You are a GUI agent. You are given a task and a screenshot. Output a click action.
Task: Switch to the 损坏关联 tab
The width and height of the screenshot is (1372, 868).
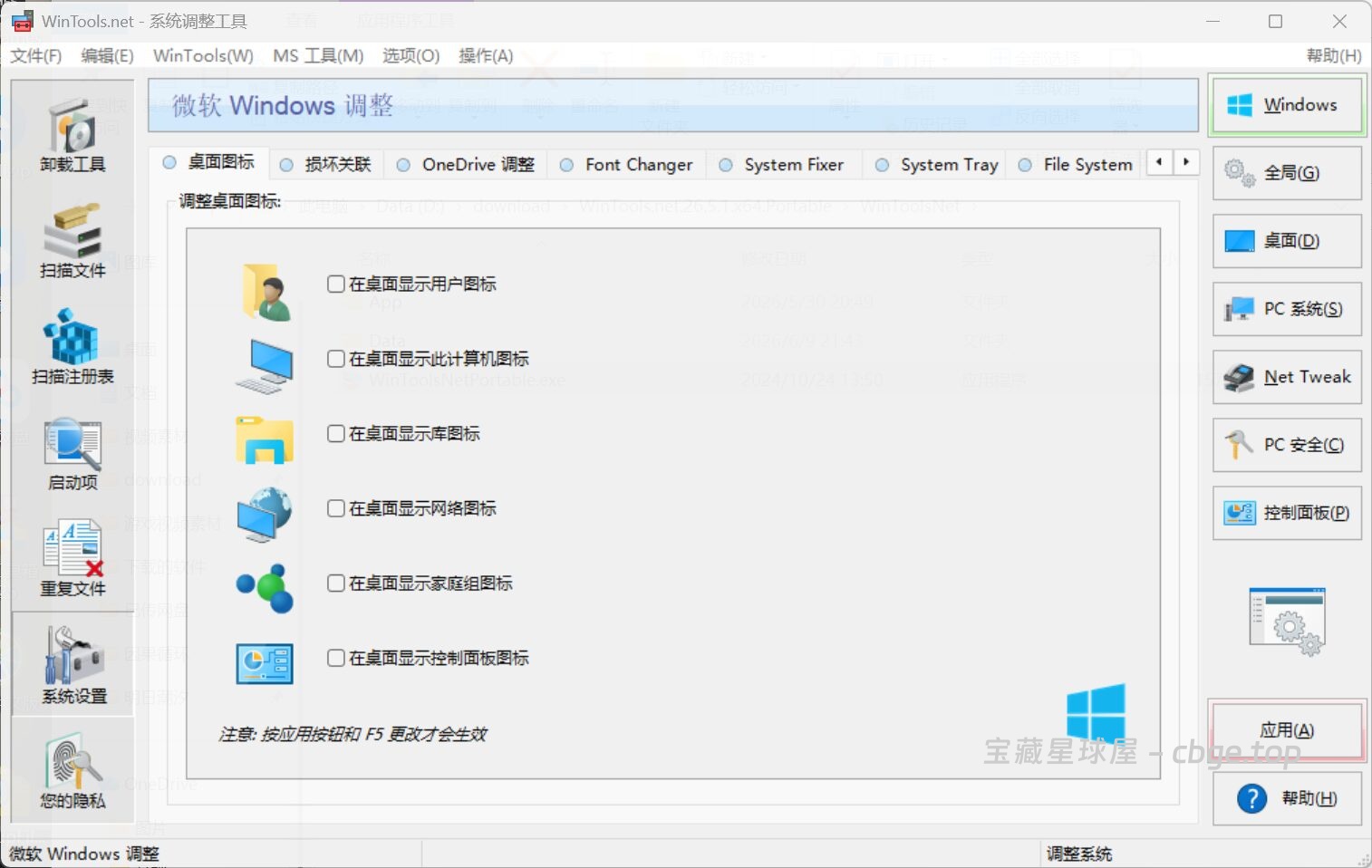click(326, 165)
